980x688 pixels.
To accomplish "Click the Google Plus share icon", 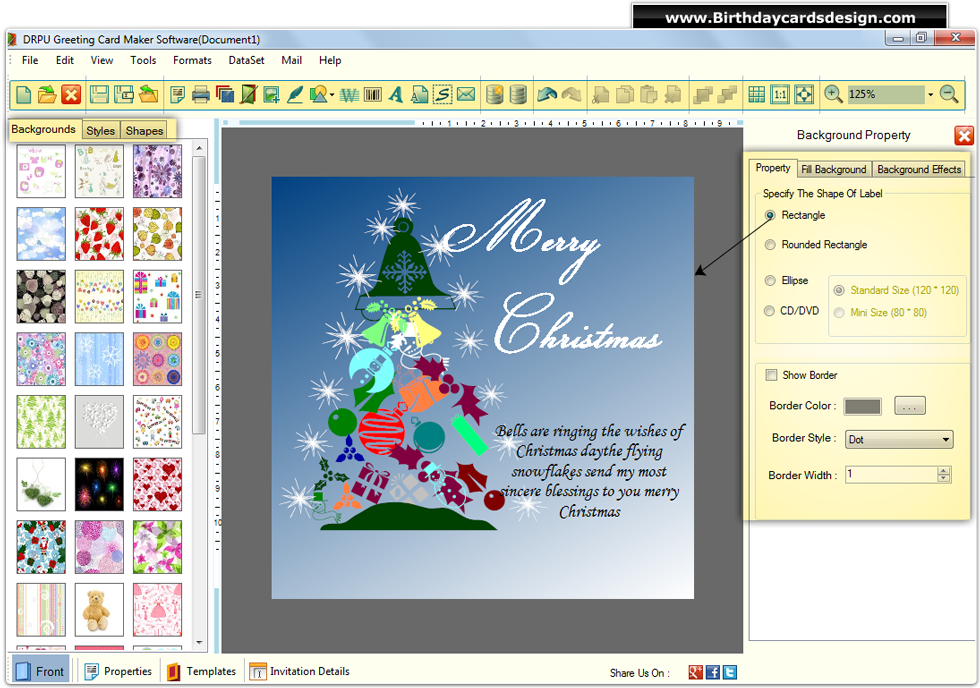I will [x=696, y=672].
